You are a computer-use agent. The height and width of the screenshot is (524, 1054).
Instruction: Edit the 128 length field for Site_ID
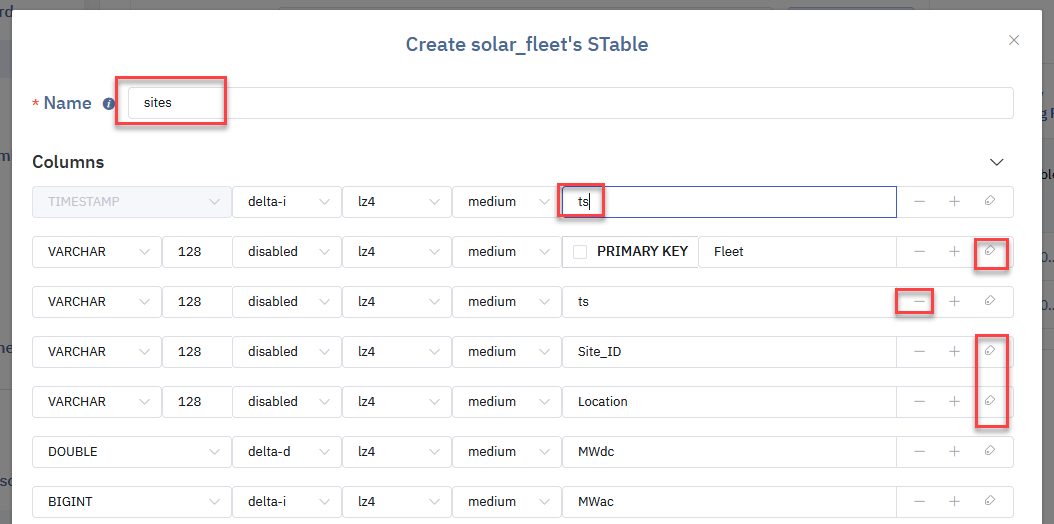196,351
